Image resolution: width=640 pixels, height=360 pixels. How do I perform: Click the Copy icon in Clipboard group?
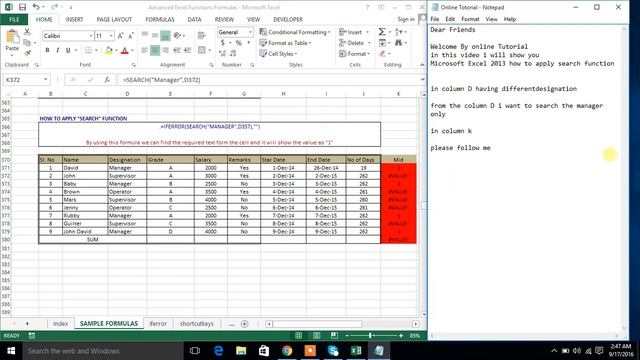(27, 42)
